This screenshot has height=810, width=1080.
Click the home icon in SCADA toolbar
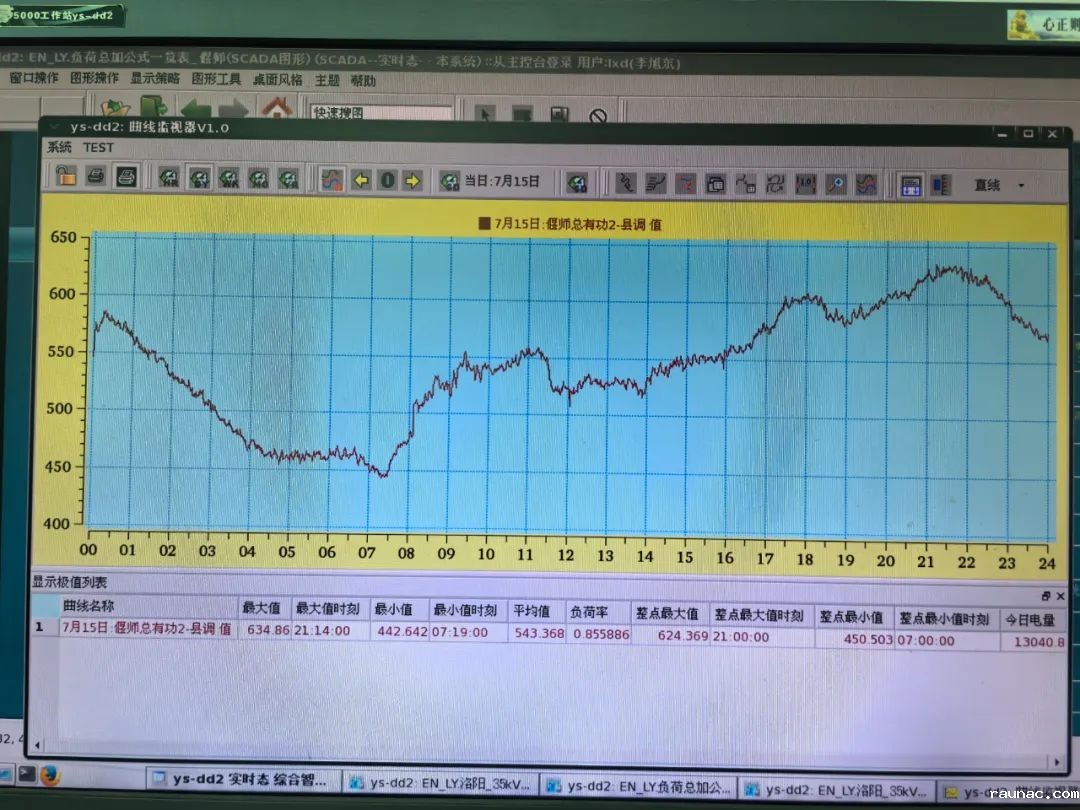pyautogui.click(x=277, y=108)
